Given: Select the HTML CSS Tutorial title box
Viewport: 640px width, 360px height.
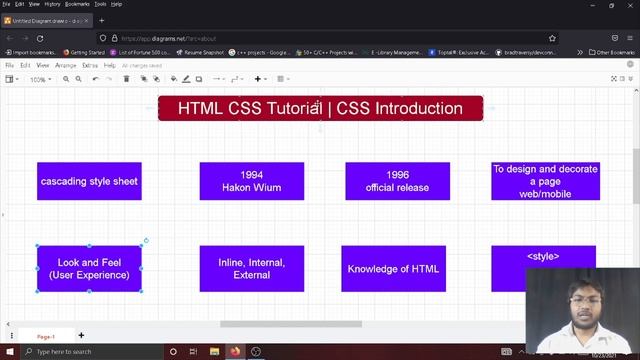Looking at the screenshot, I should click(320, 108).
